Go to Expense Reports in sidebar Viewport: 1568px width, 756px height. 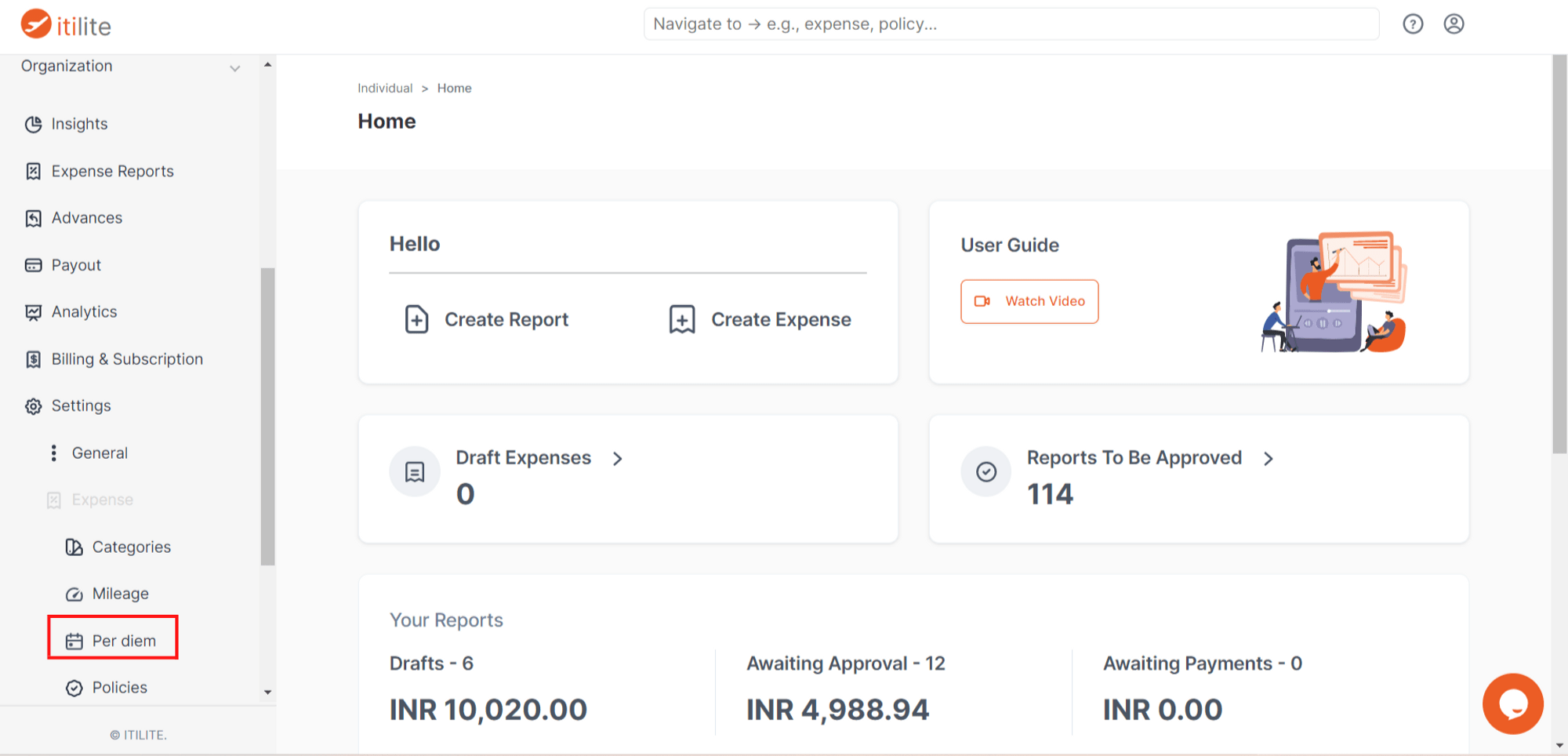pyautogui.click(x=112, y=172)
